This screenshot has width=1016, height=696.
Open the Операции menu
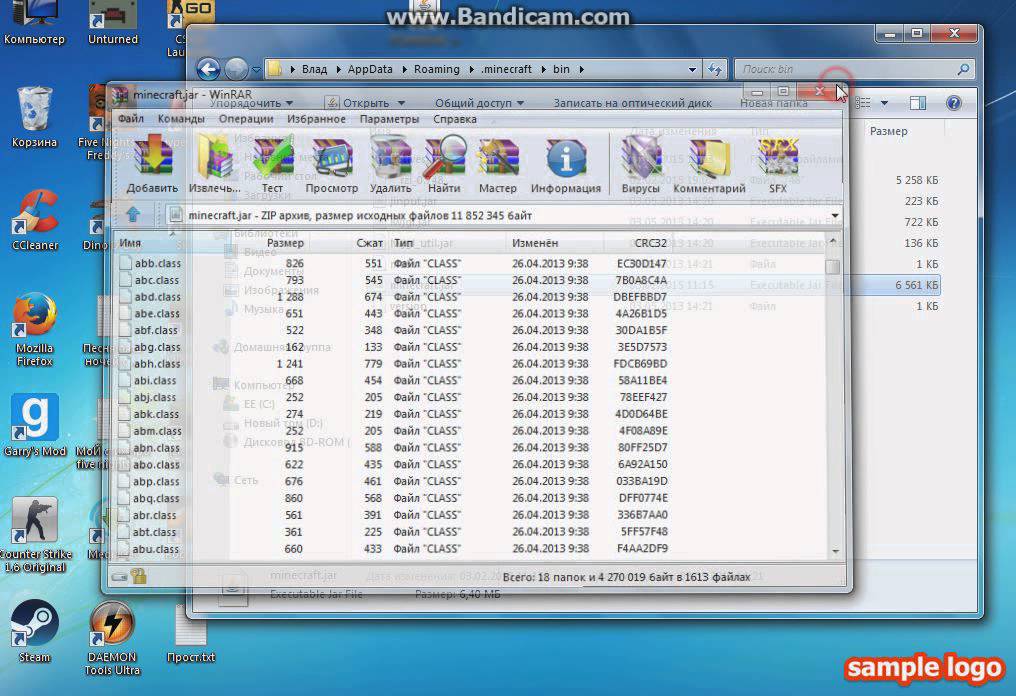246,119
